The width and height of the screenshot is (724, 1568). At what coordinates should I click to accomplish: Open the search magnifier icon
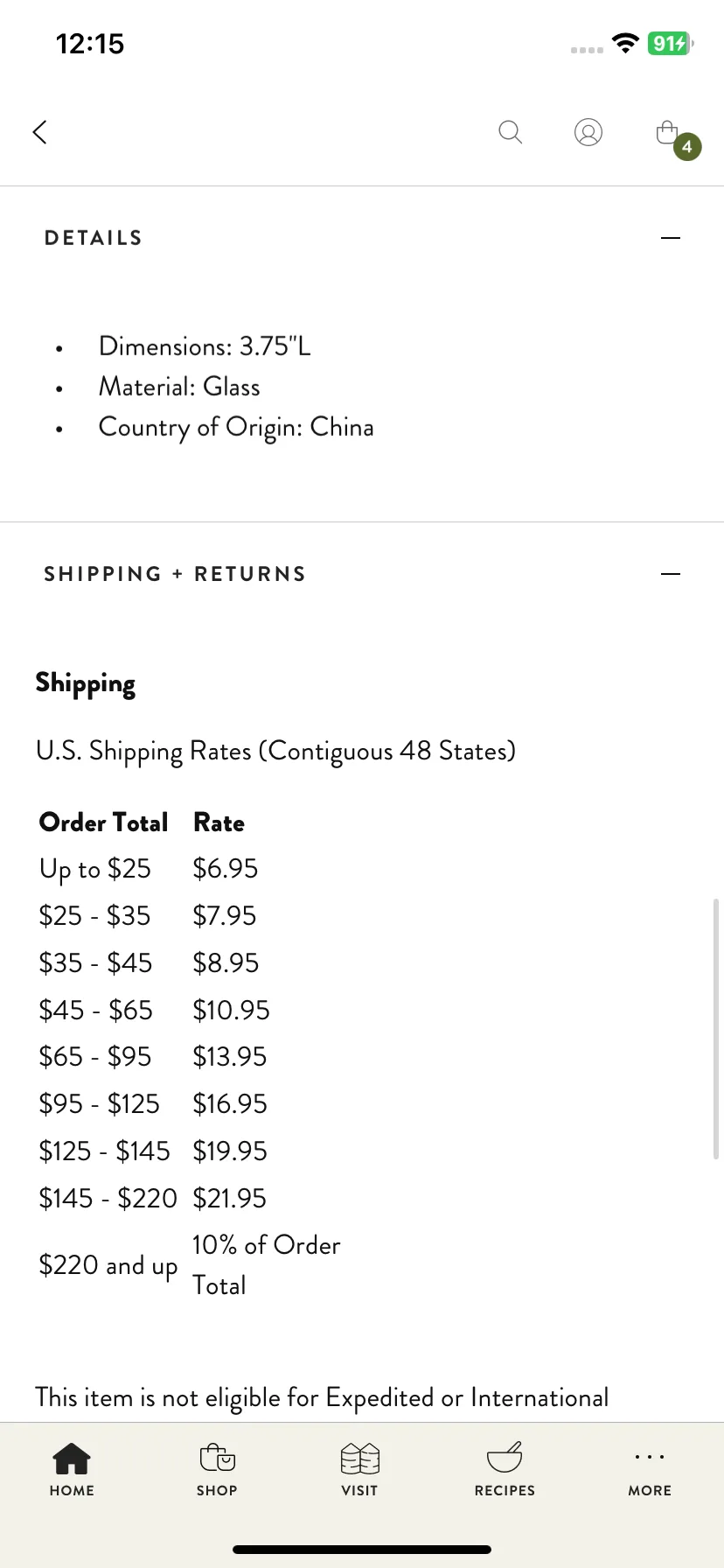pyautogui.click(x=510, y=132)
